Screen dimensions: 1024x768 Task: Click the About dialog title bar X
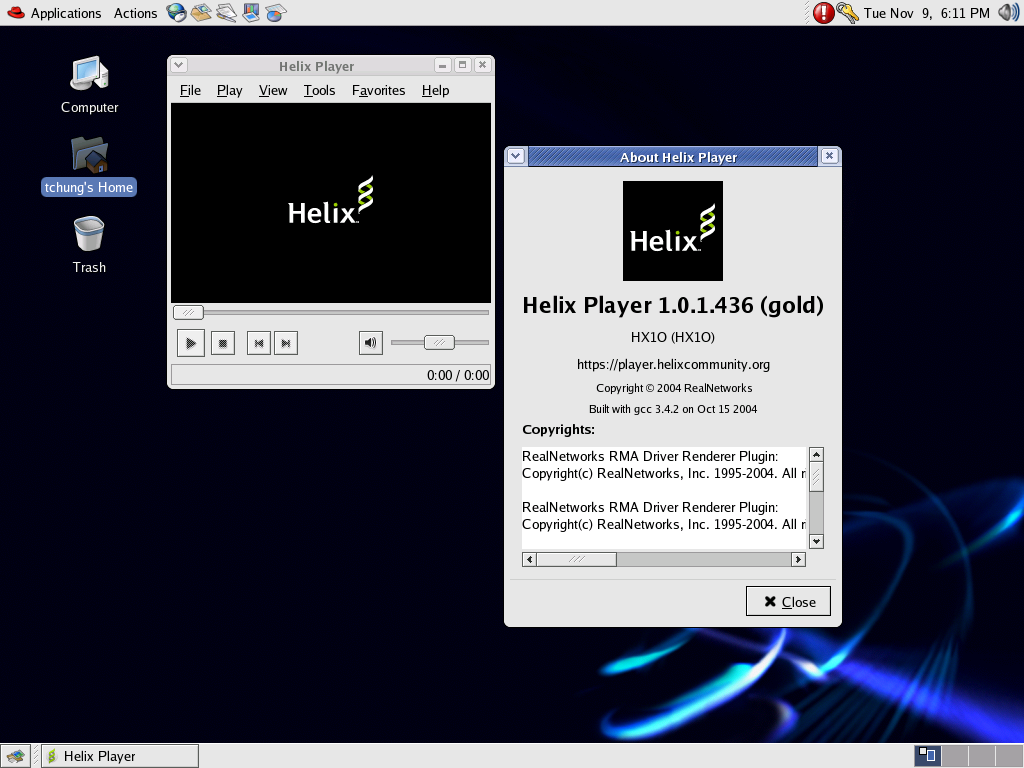click(x=829, y=156)
